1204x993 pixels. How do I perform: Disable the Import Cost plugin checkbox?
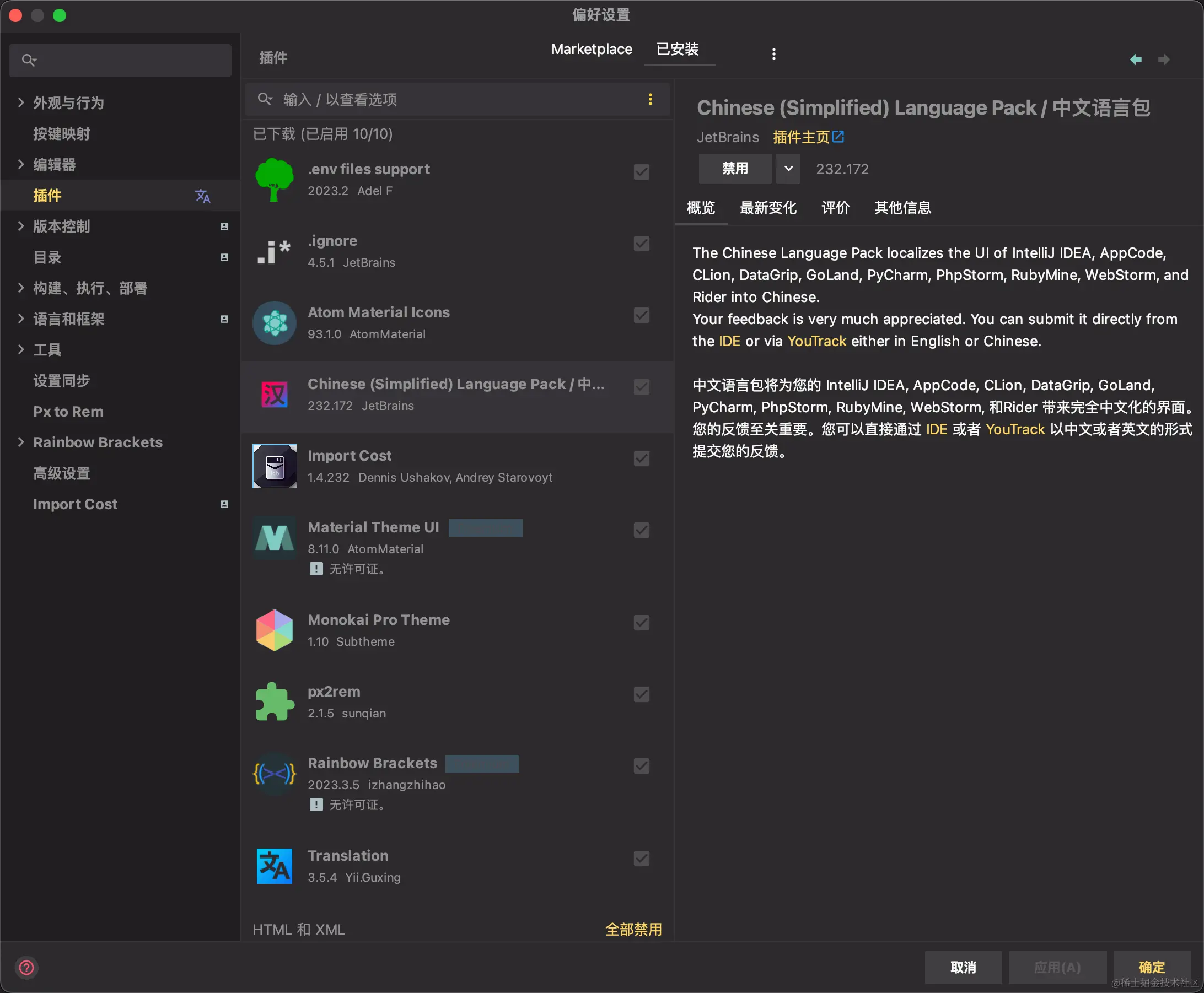click(x=642, y=458)
